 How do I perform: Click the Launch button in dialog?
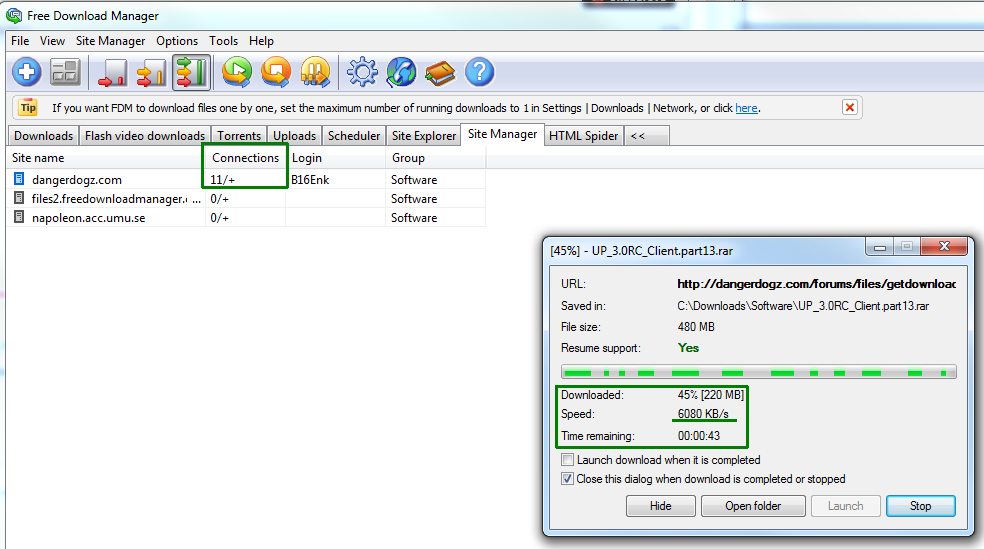pyautogui.click(x=845, y=506)
